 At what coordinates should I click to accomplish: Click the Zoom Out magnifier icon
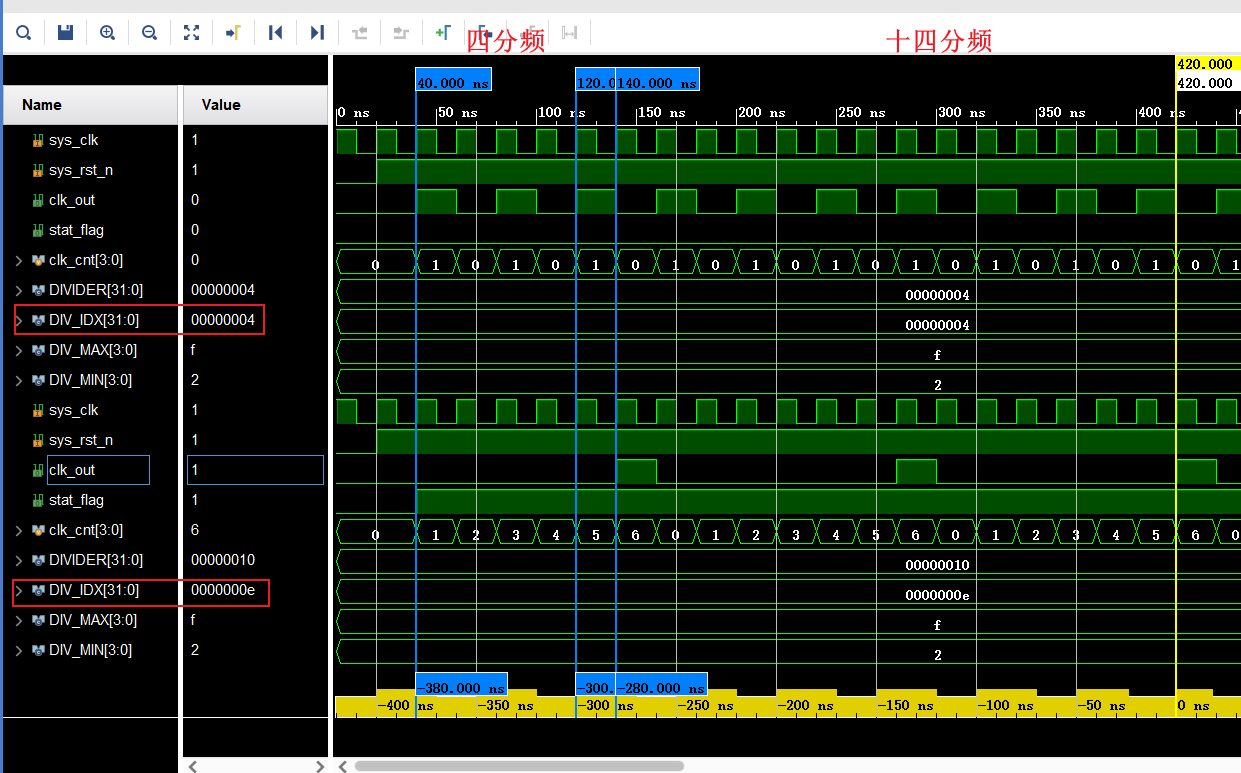(149, 33)
